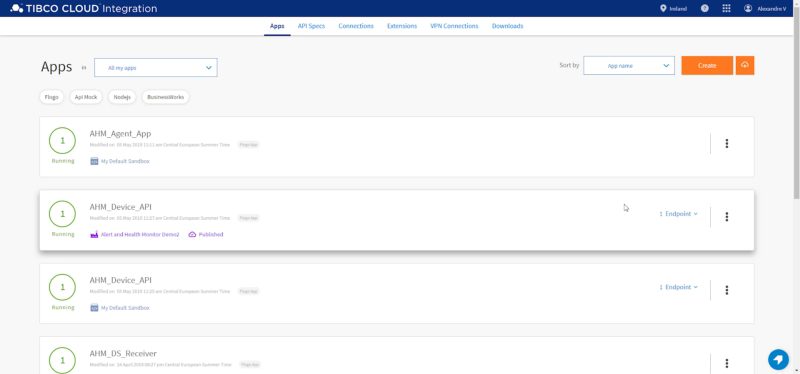Click sandbox icon under second AHM_Device_API
This screenshot has height=374, width=800.
[94, 308]
